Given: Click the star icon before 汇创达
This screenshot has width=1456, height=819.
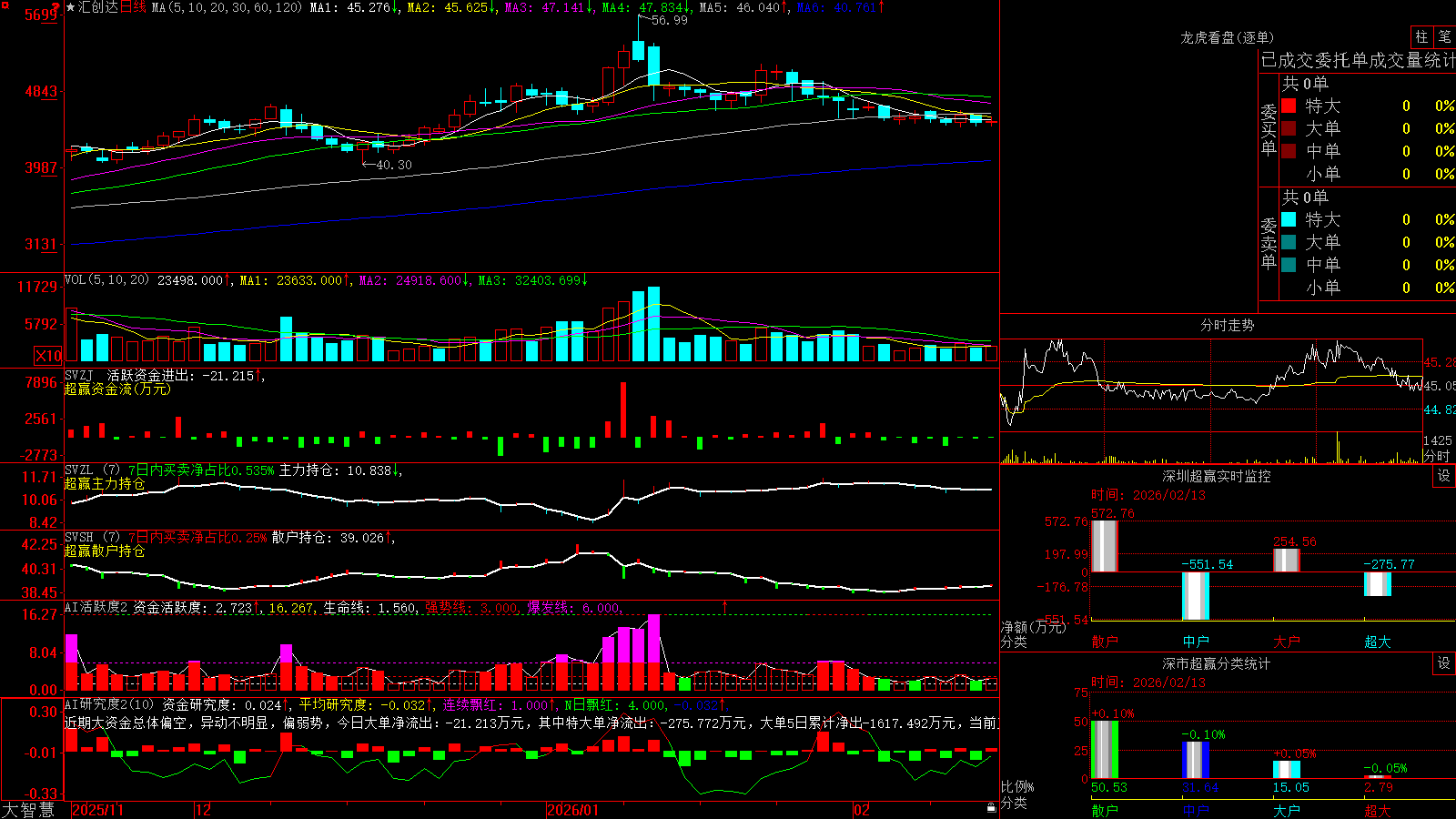Looking at the screenshot, I should pos(71,7).
